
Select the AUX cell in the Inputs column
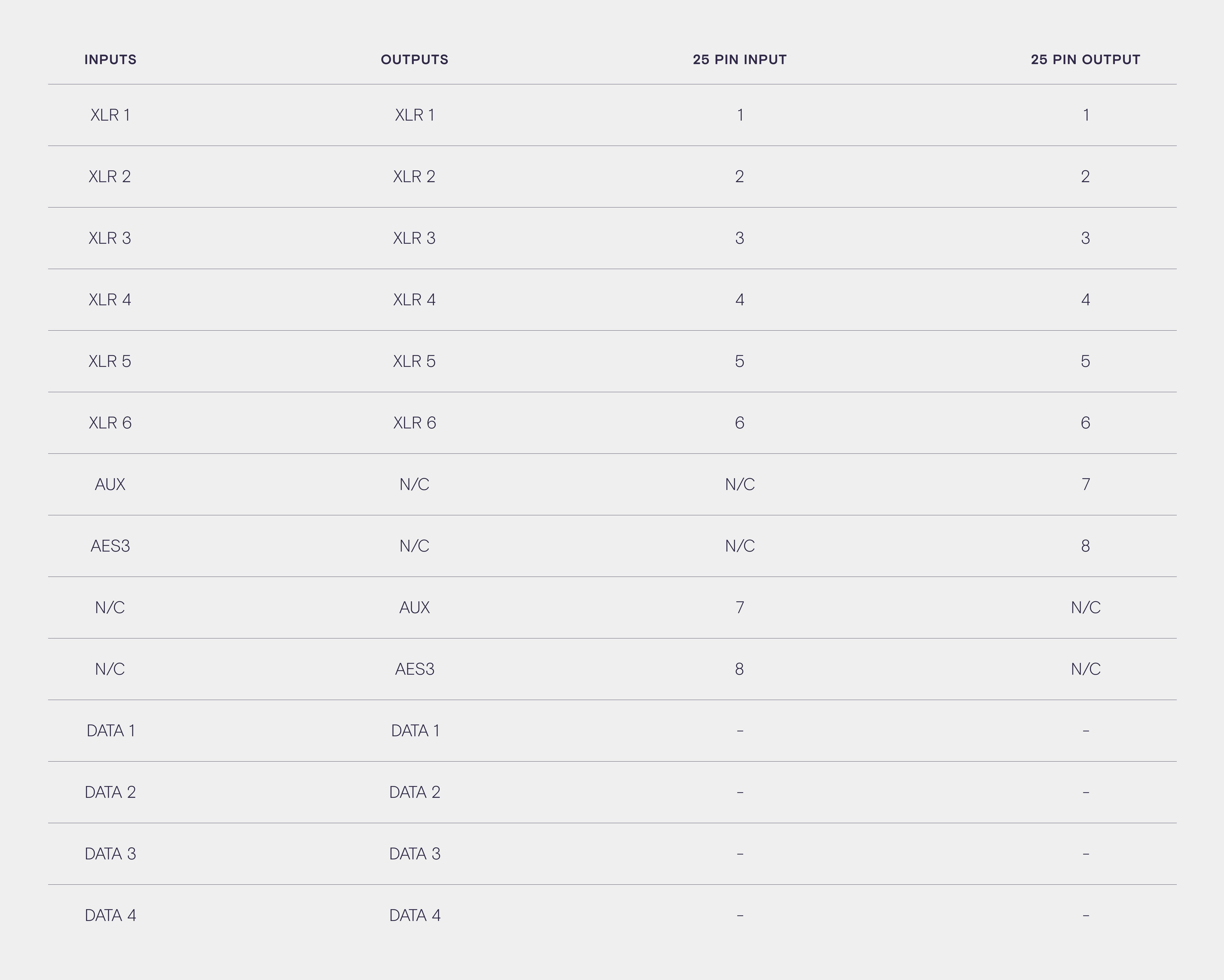tap(110, 485)
